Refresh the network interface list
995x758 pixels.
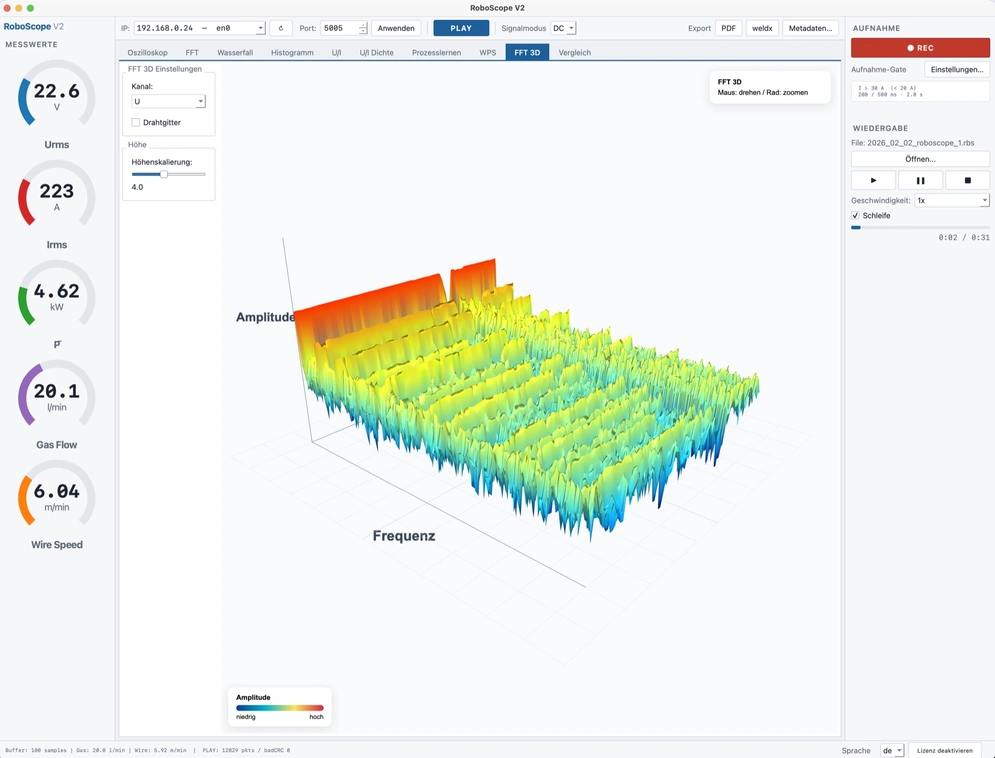tap(280, 28)
